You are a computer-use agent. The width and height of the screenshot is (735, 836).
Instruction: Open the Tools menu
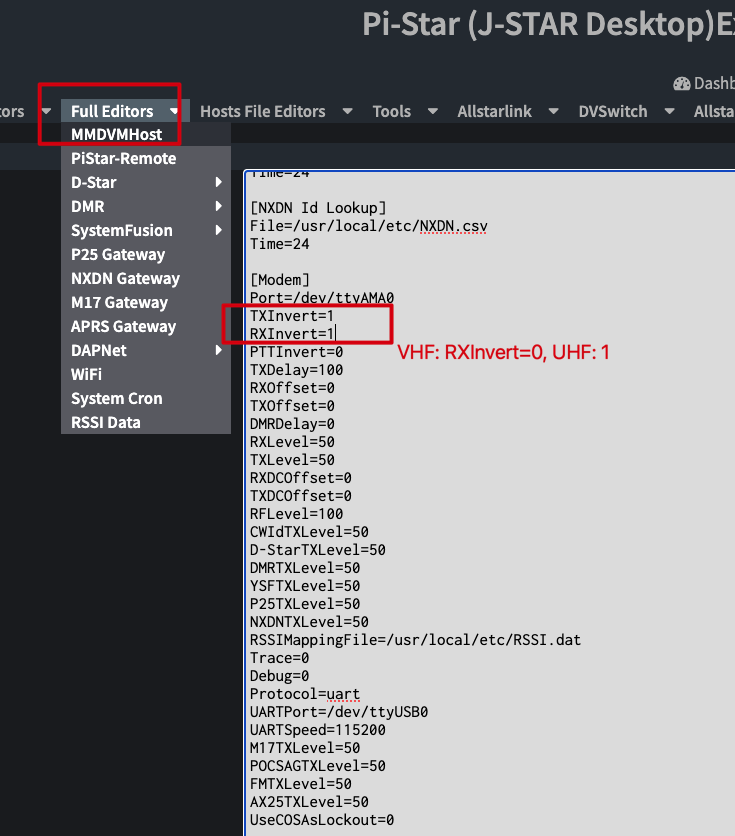391,111
